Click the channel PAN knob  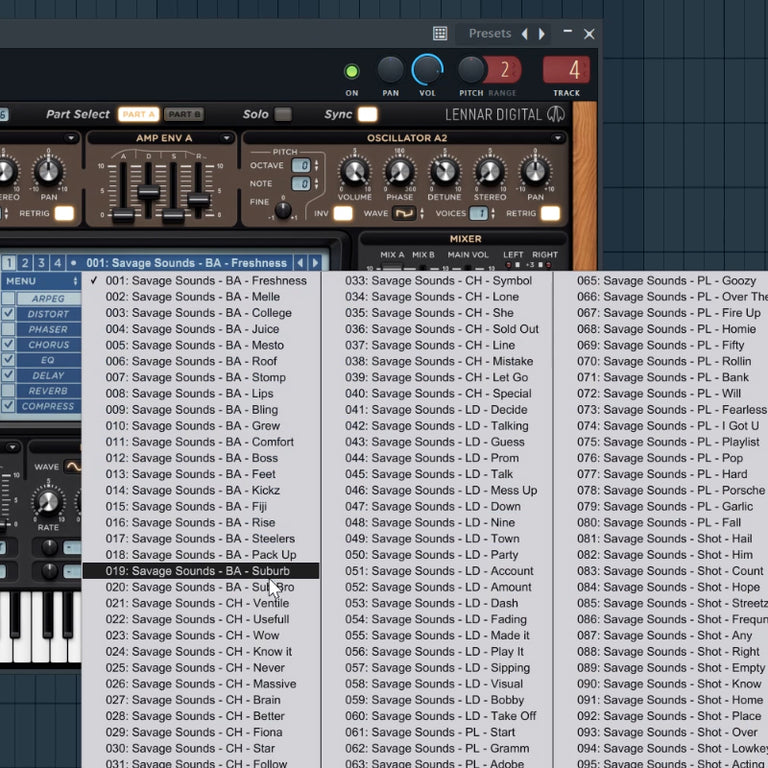click(x=390, y=70)
